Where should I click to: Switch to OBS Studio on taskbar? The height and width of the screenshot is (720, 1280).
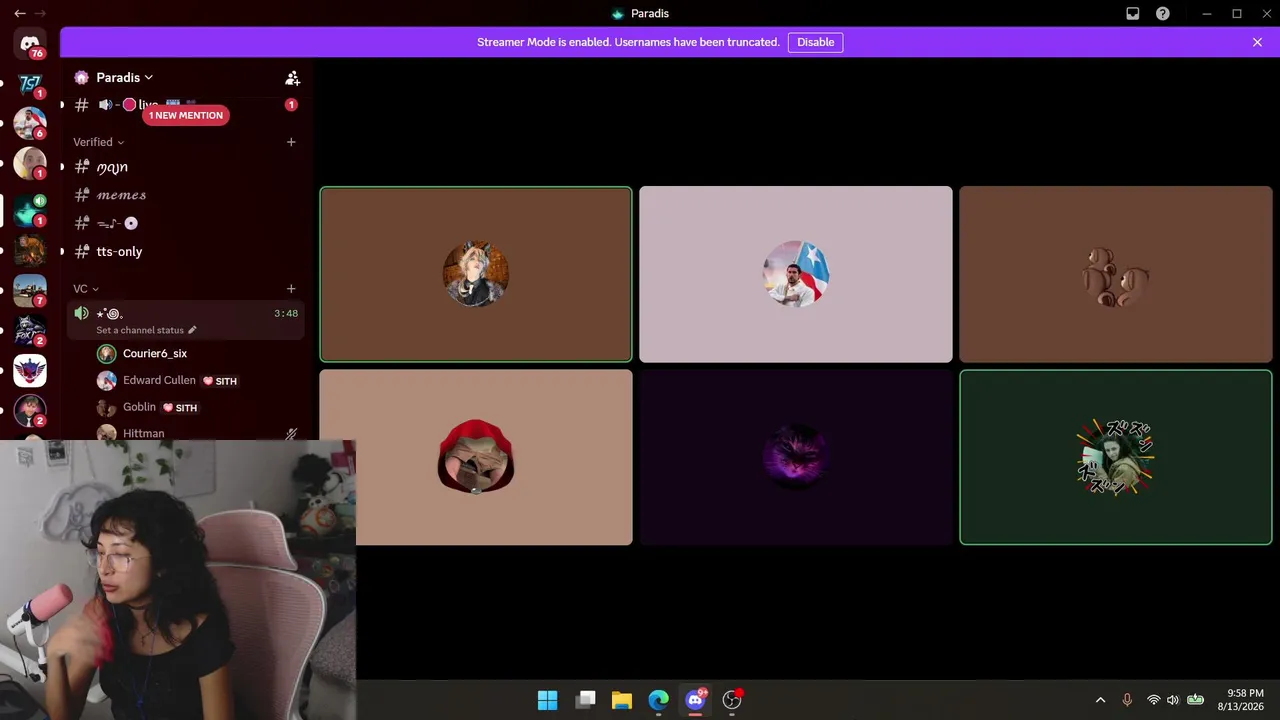(x=732, y=700)
